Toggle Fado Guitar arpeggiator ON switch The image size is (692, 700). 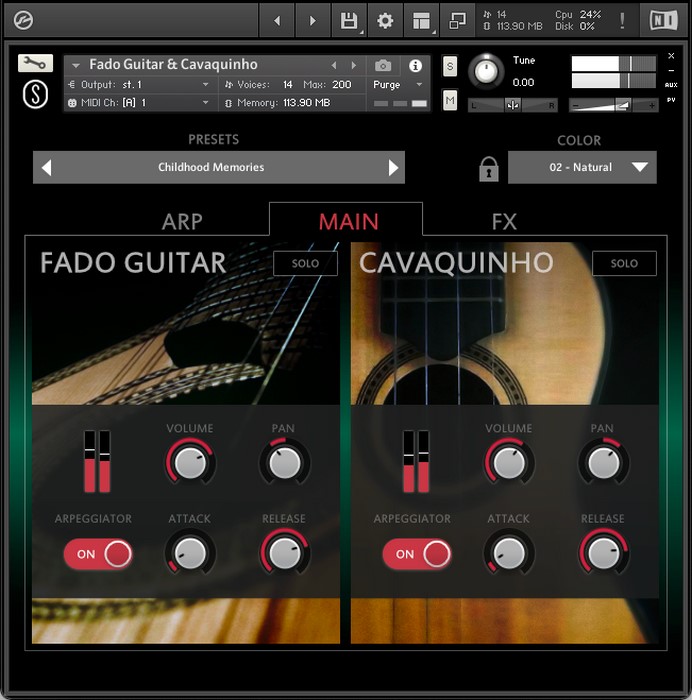[98, 554]
